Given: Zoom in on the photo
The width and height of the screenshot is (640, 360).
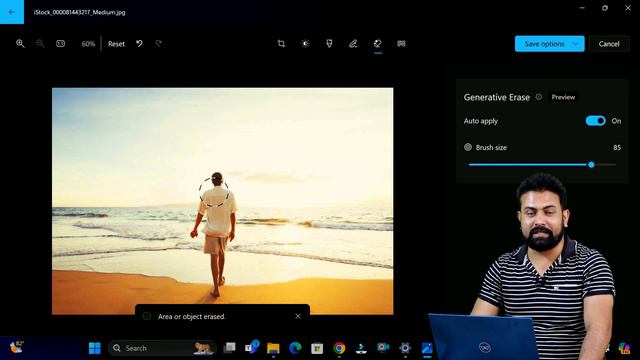Looking at the screenshot, I should pos(20,44).
